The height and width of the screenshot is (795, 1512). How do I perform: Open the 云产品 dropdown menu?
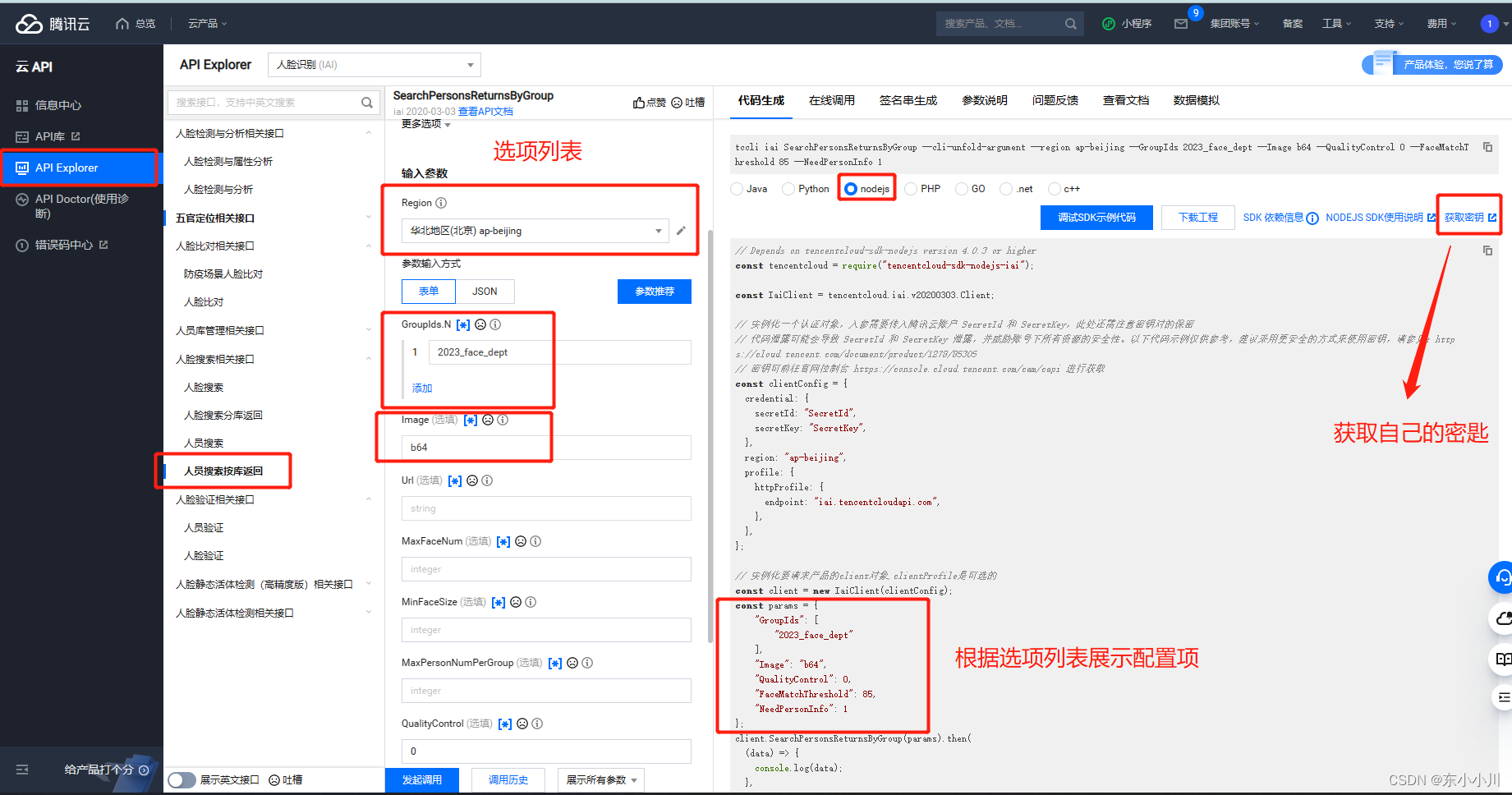(207, 24)
